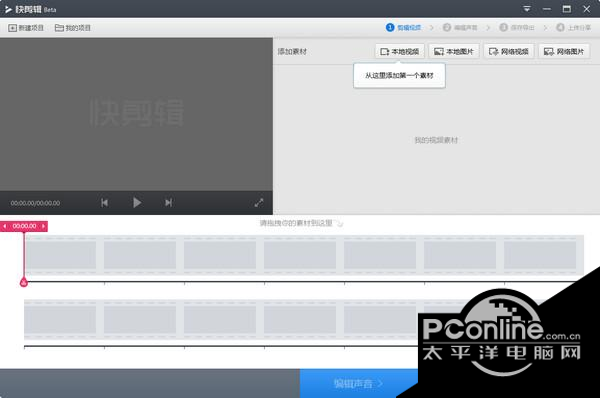Add a 本地图片 local picture
This screenshot has height=398, width=600.
click(454, 51)
